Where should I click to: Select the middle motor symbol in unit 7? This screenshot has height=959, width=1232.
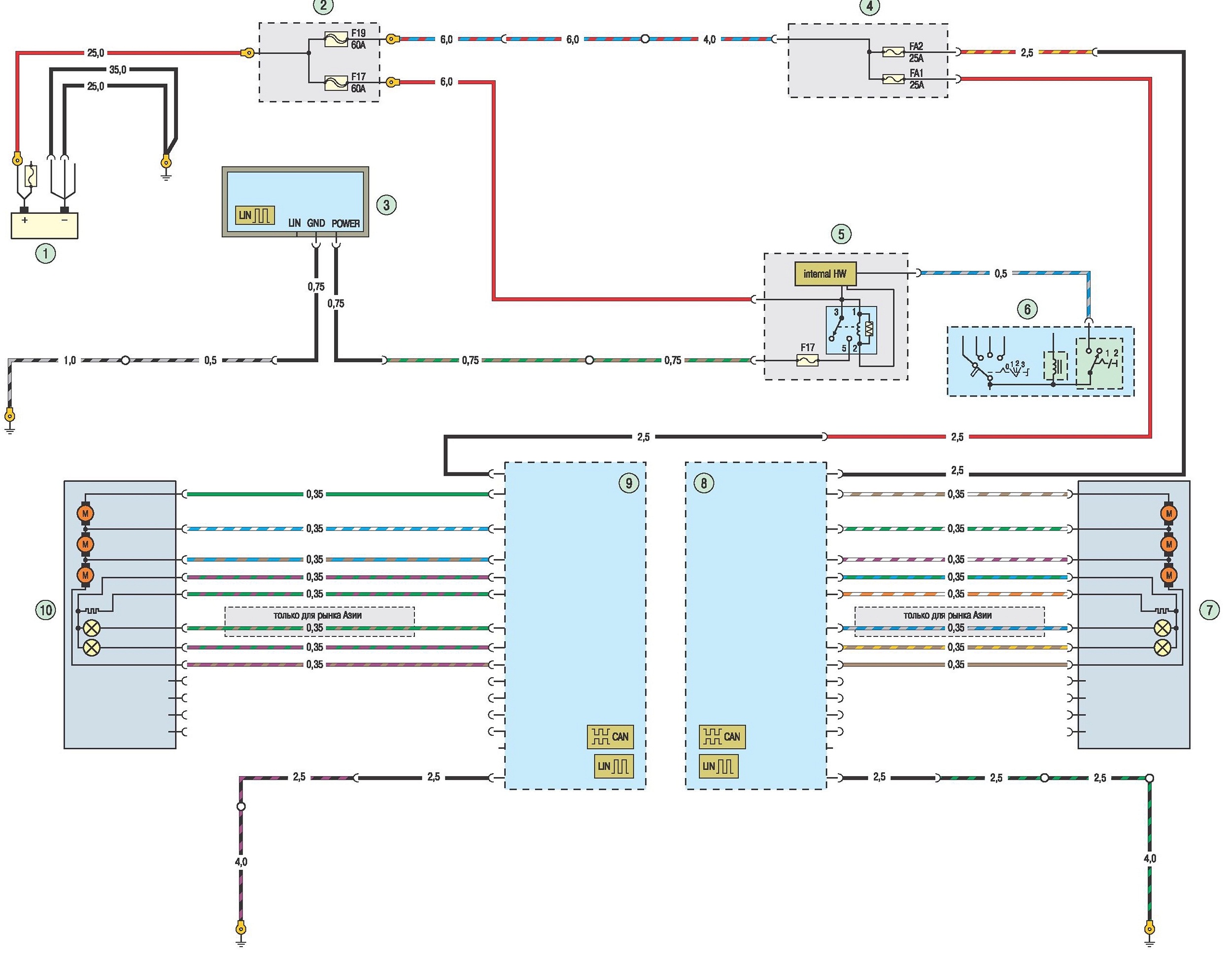[x=1169, y=544]
